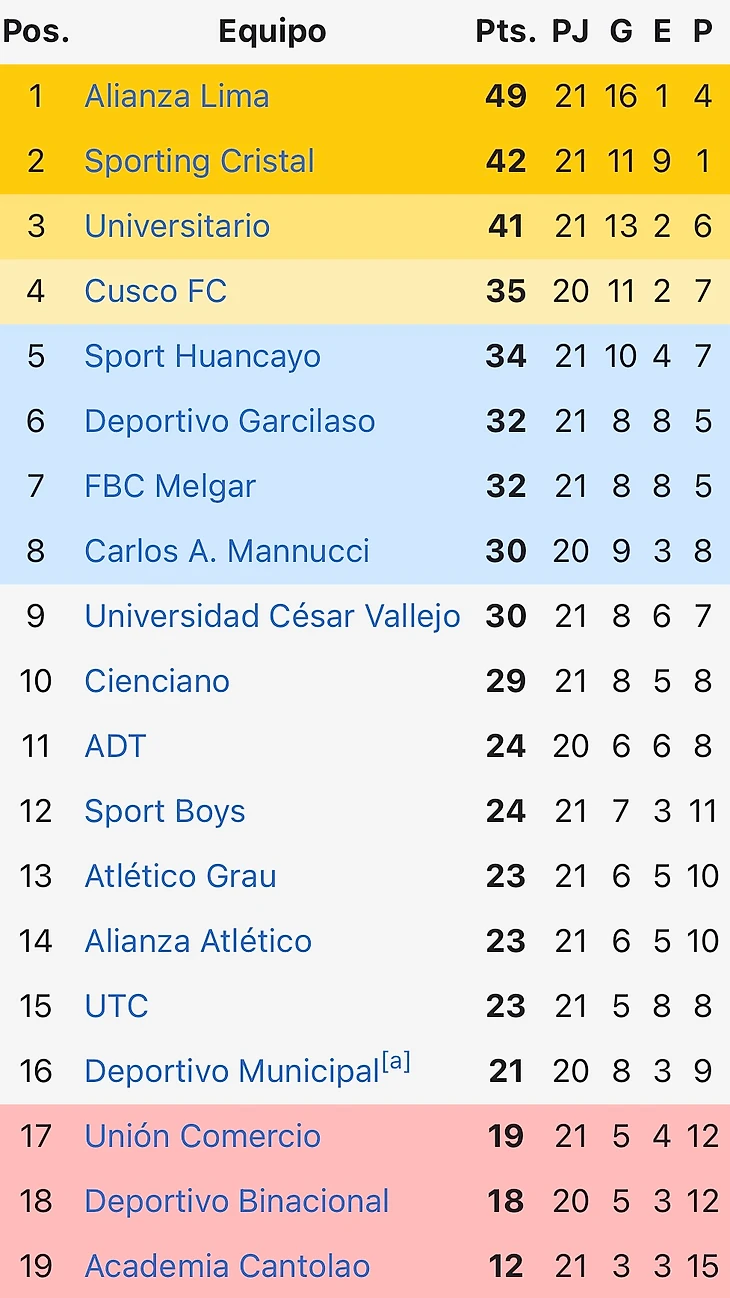The image size is (730, 1298).
Task: Open the FBC Melgar team link
Action: (170, 486)
